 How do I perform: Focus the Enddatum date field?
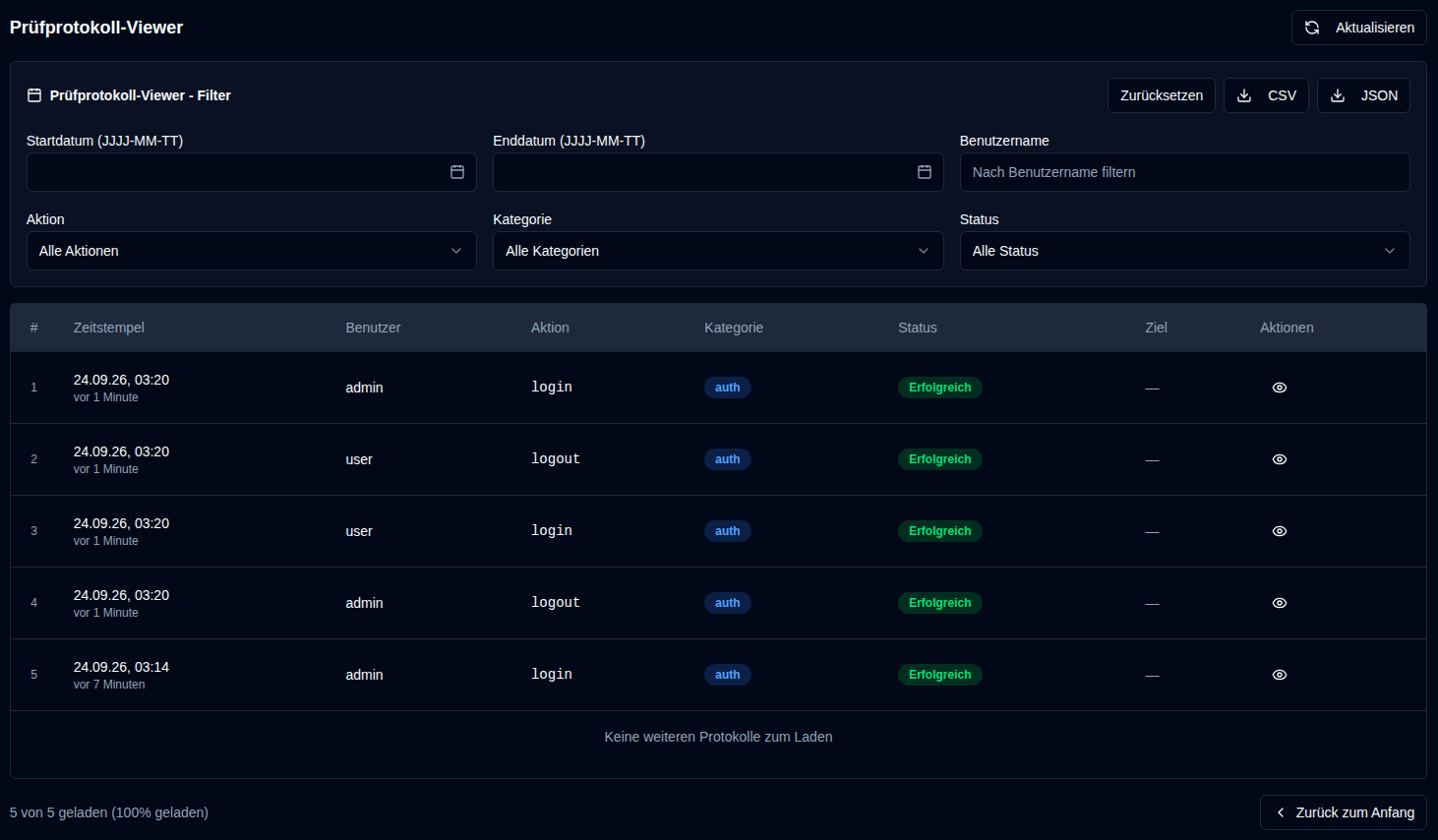click(718, 172)
